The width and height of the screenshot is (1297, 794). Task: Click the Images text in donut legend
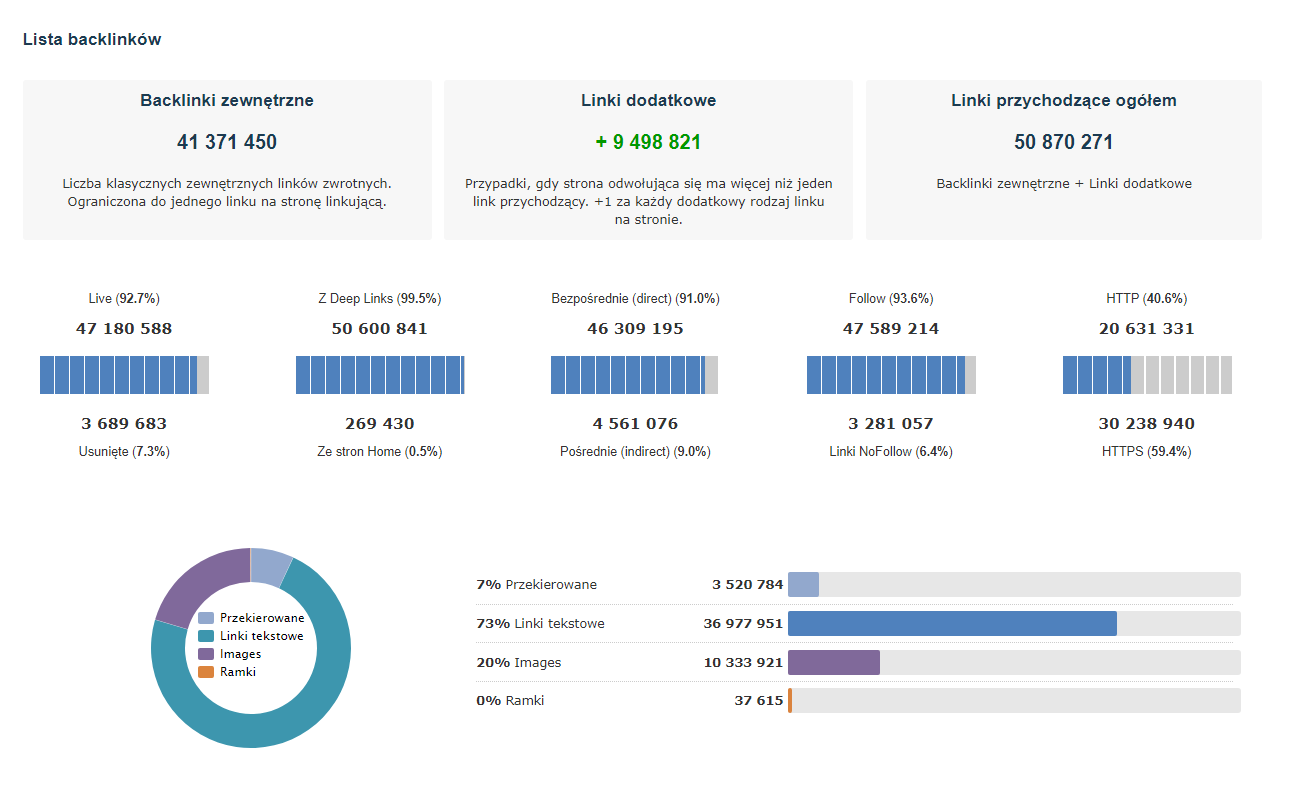point(240,654)
